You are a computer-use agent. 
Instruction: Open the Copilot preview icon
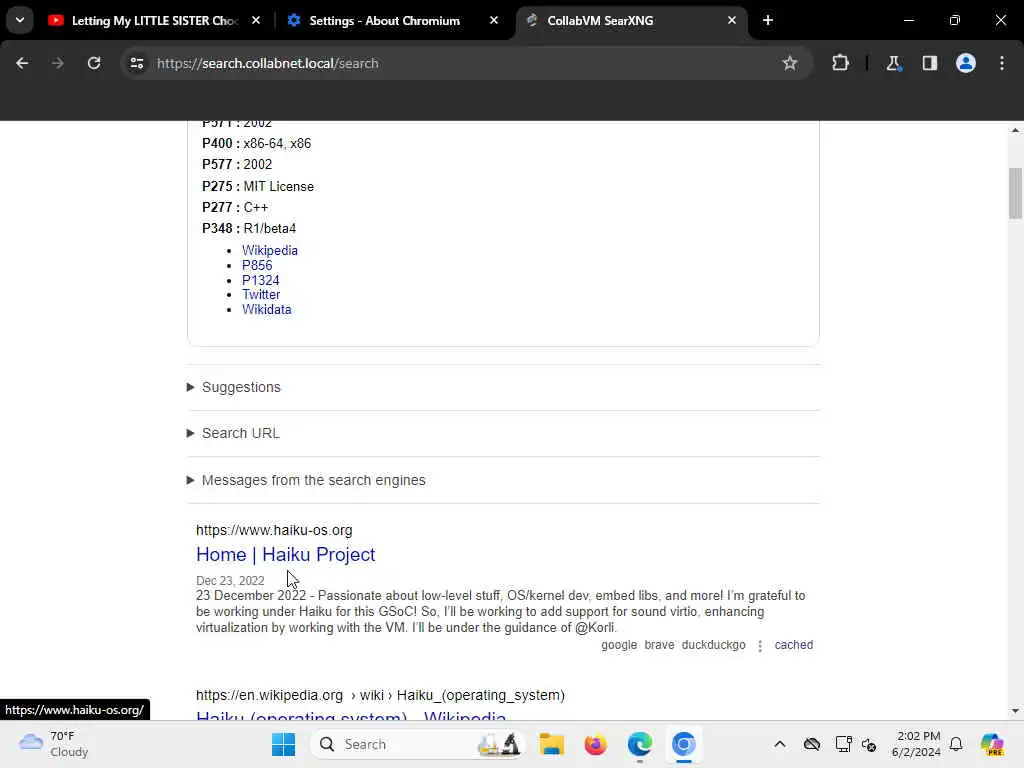point(992,744)
